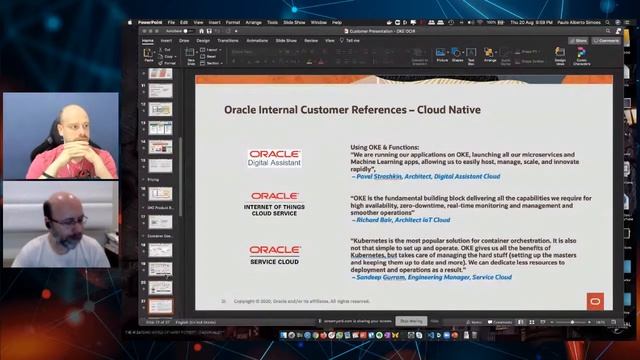This screenshot has height=360, width=640.
Task: Click the Copy command in clipboard group
Action: click(x=166, y=56)
